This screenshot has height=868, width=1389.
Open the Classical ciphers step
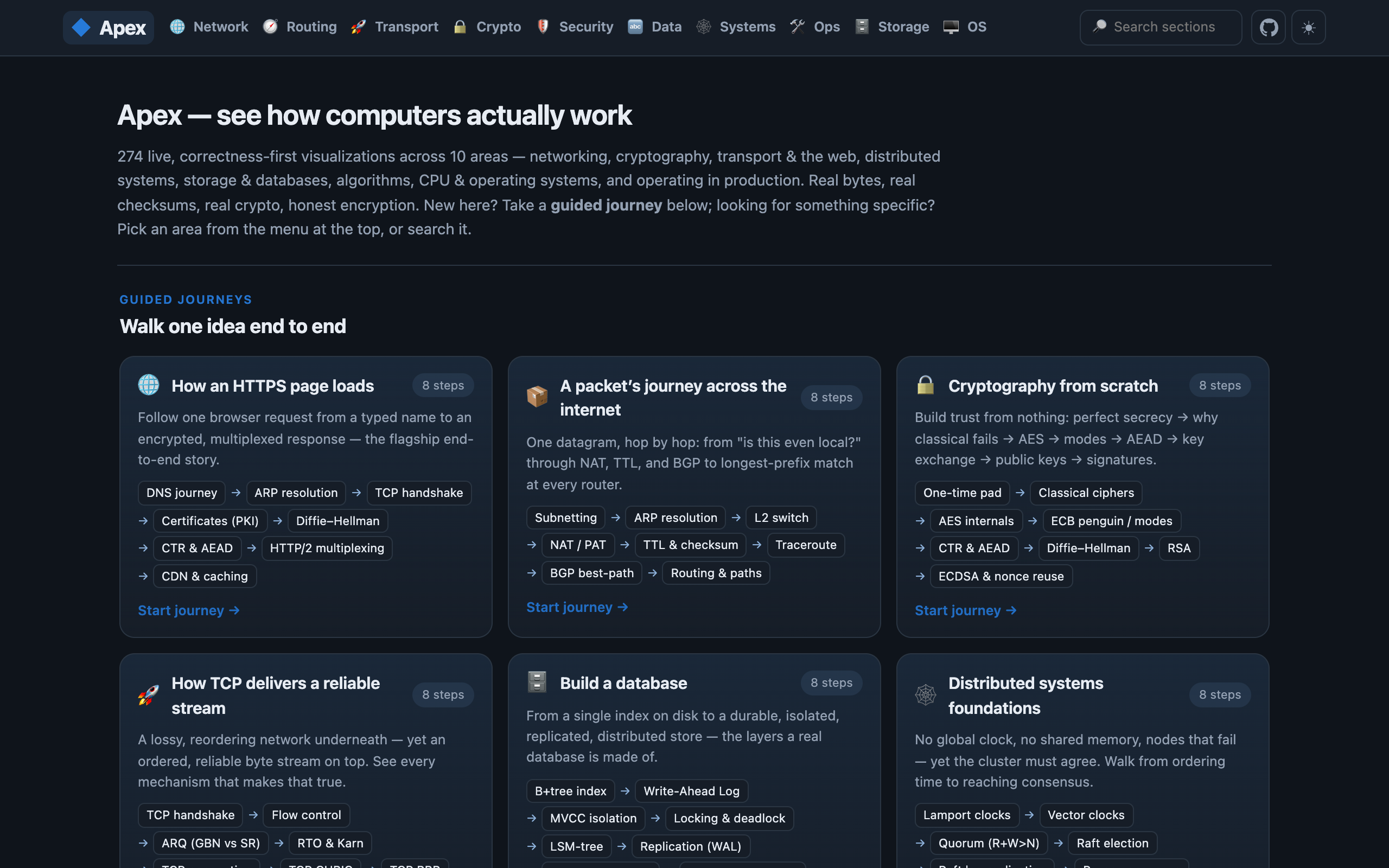click(1086, 493)
